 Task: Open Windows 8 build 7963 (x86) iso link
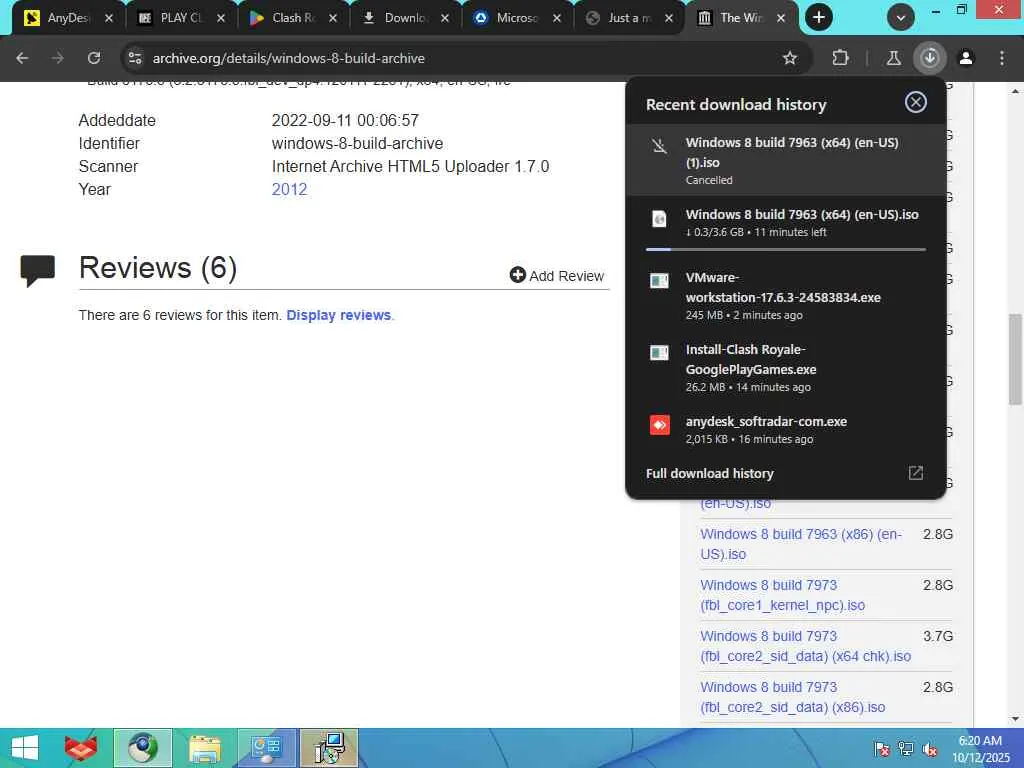(801, 544)
